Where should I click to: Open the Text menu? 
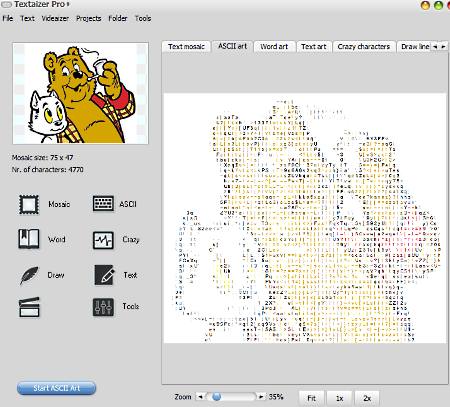pyautogui.click(x=27, y=18)
